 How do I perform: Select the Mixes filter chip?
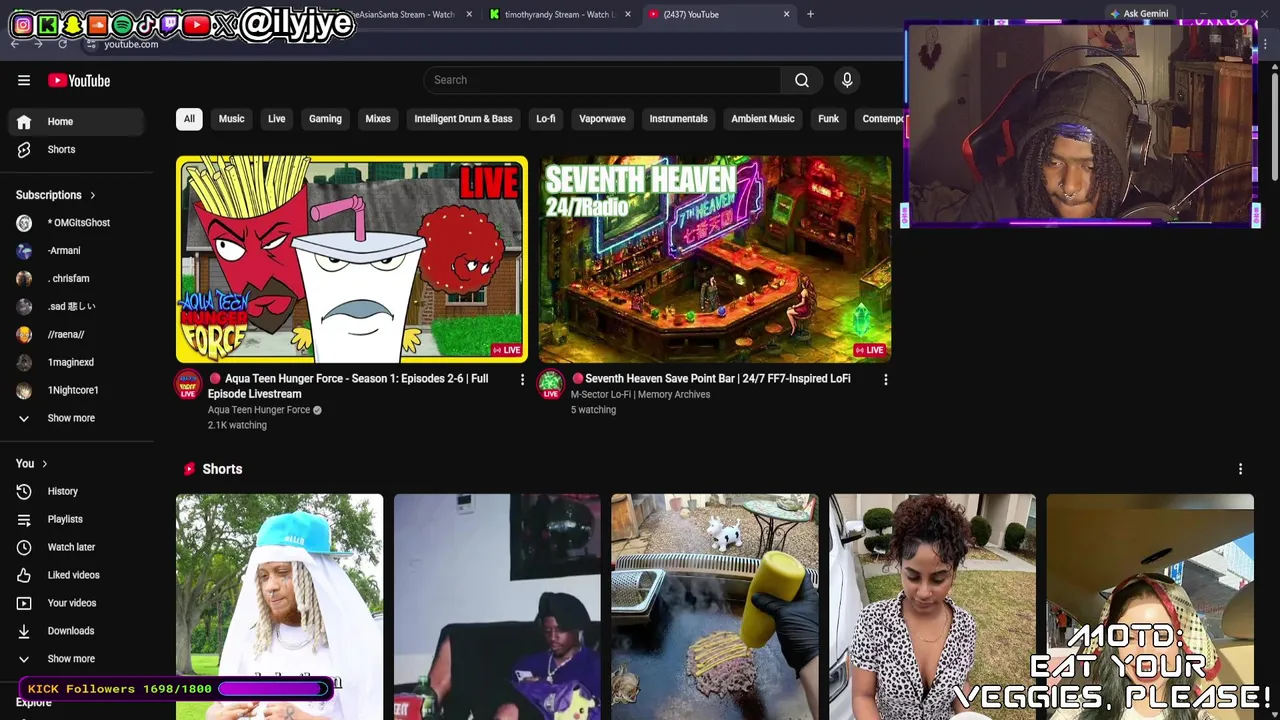378,119
